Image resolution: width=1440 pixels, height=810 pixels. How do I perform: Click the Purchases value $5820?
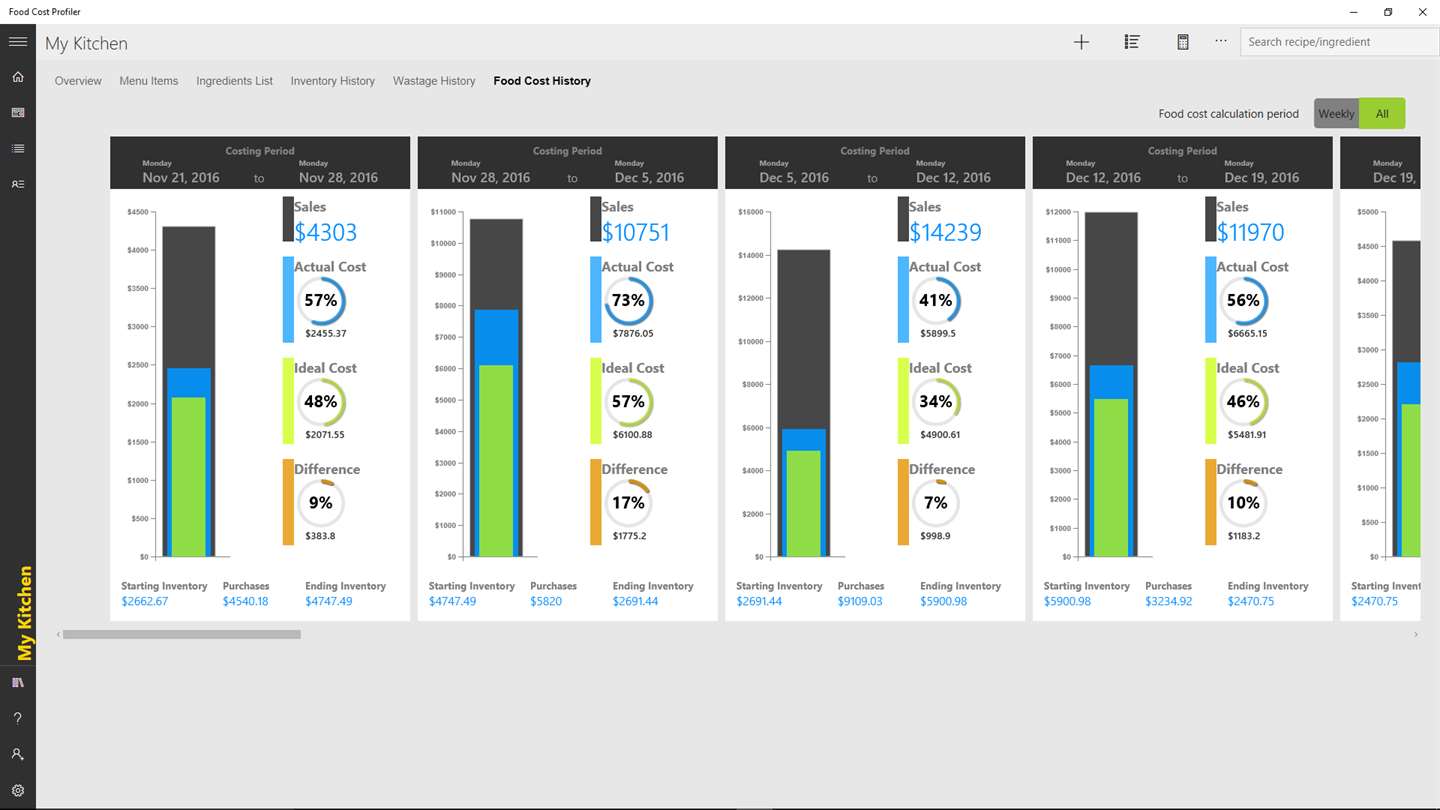tap(547, 602)
